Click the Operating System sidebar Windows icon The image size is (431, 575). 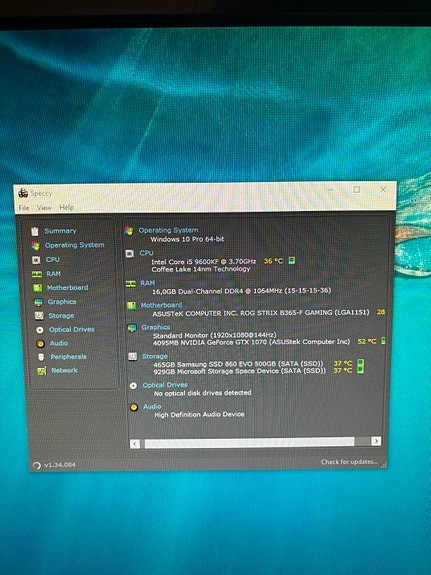pyautogui.click(x=36, y=245)
